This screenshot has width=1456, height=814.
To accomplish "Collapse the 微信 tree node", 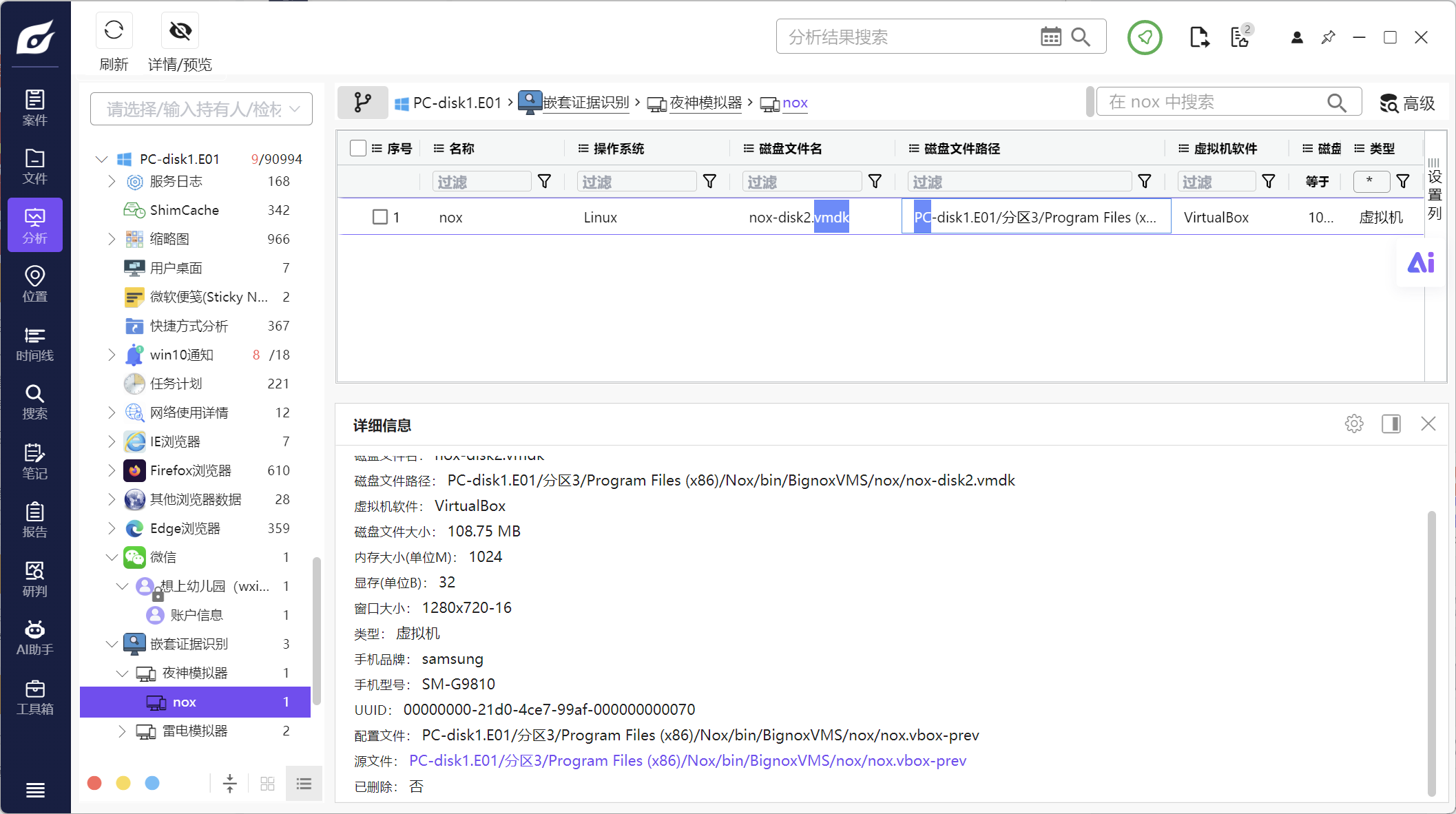I will tap(112, 557).
